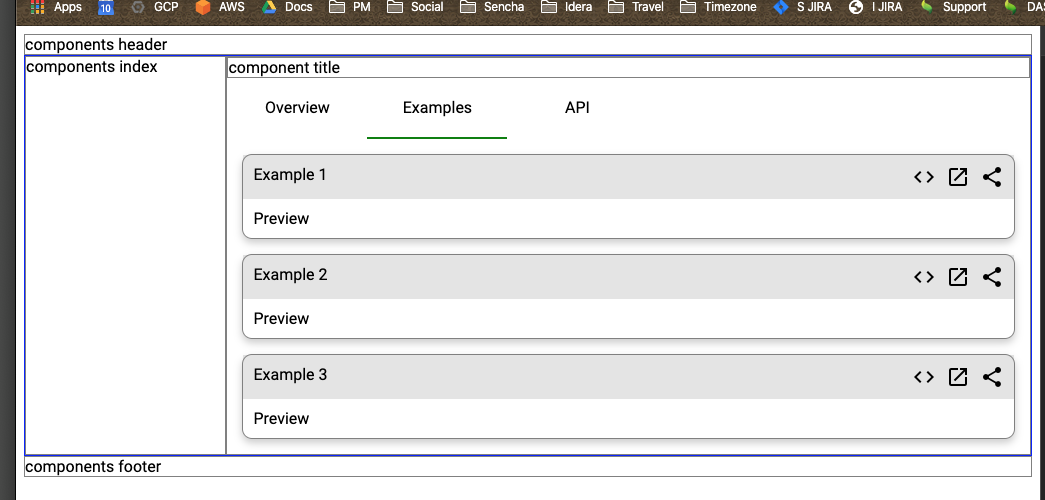
Task: Open the AWS bookmark
Action: click(220, 7)
